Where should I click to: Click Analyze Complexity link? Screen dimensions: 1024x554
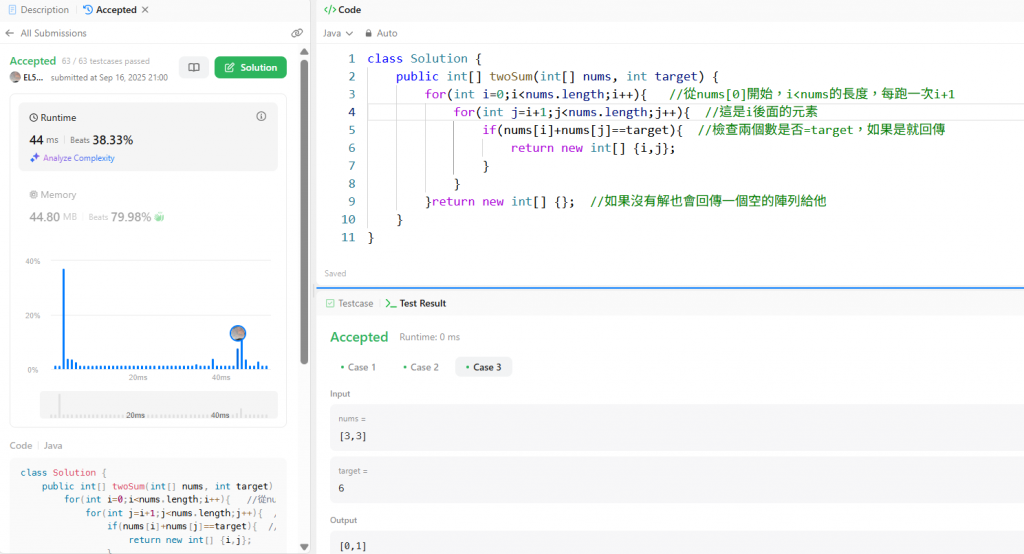tap(78, 158)
